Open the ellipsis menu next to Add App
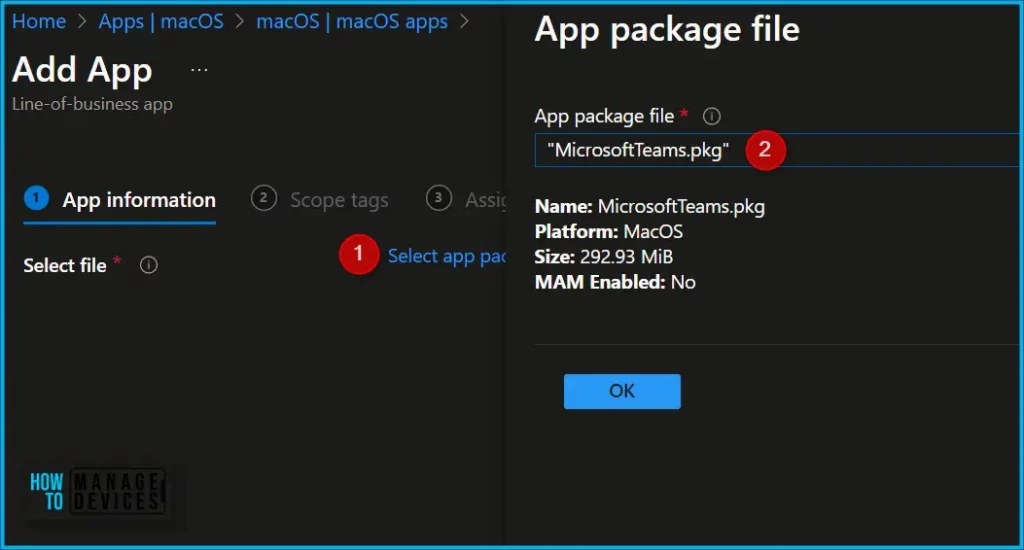This screenshot has height=550, width=1024. click(x=199, y=70)
